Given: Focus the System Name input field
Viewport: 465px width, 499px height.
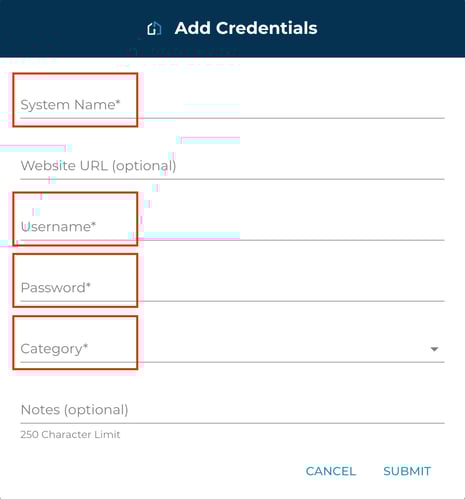Looking at the screenshot, I should tap(232, 105).
